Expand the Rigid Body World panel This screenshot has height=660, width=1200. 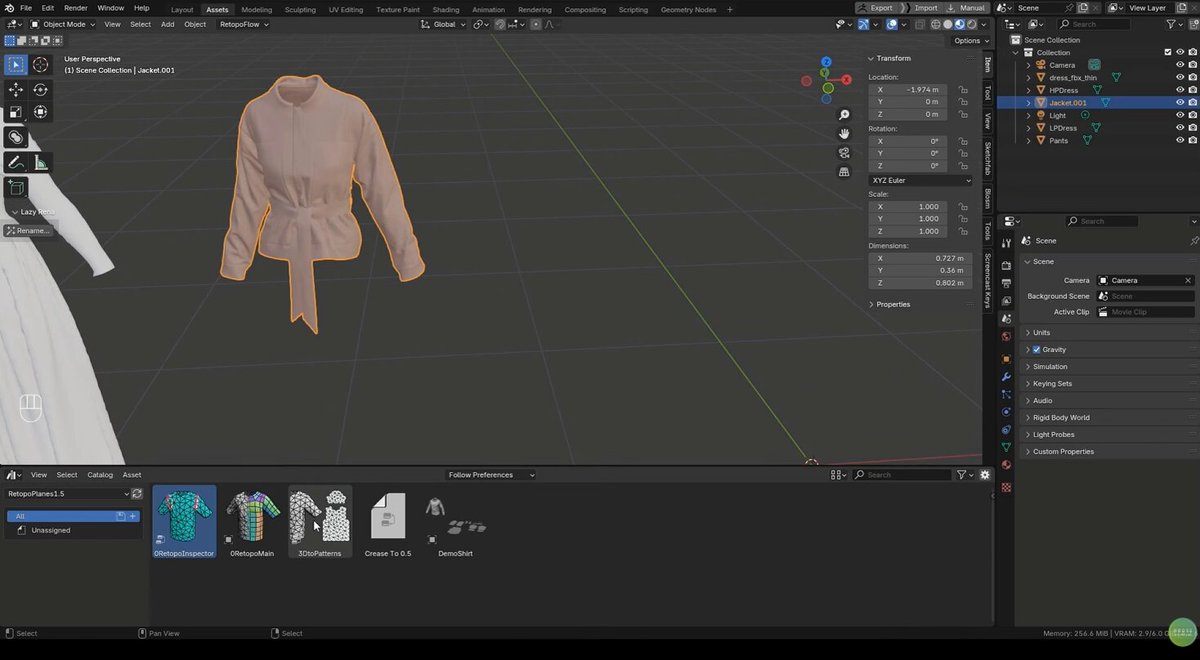point(1061,417)
